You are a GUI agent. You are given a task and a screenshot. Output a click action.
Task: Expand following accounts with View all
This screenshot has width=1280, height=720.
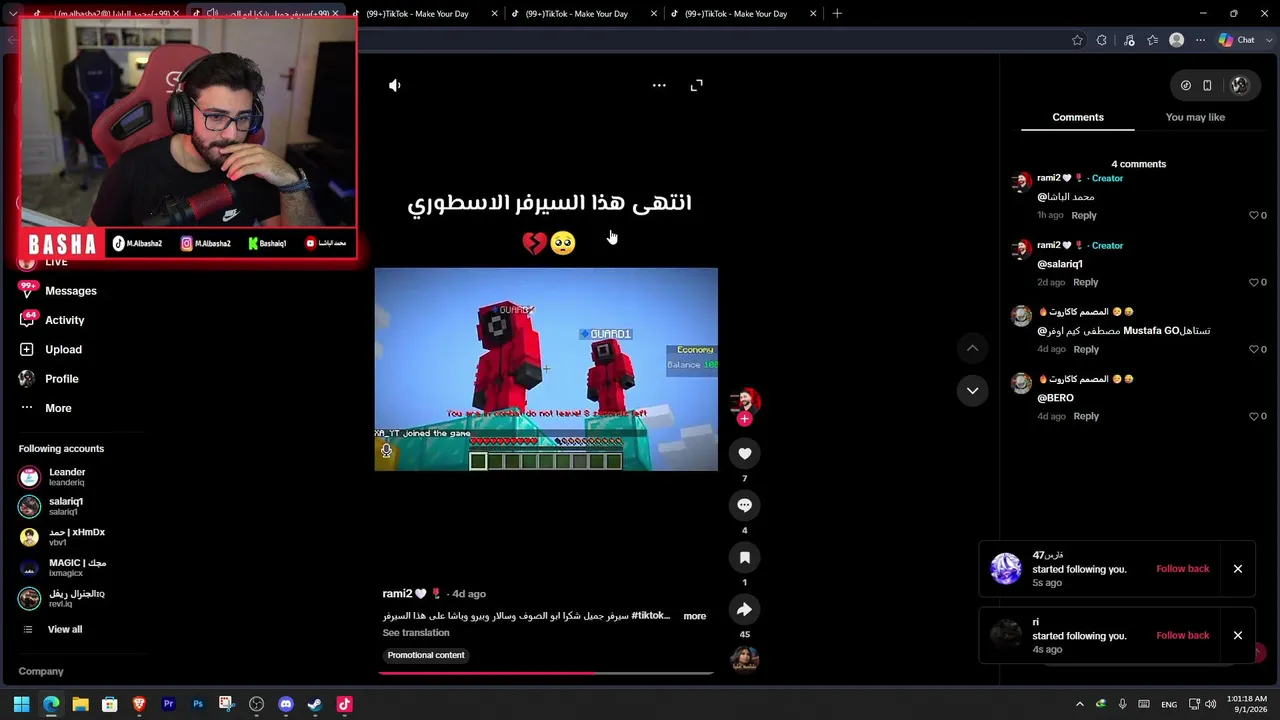65,630
